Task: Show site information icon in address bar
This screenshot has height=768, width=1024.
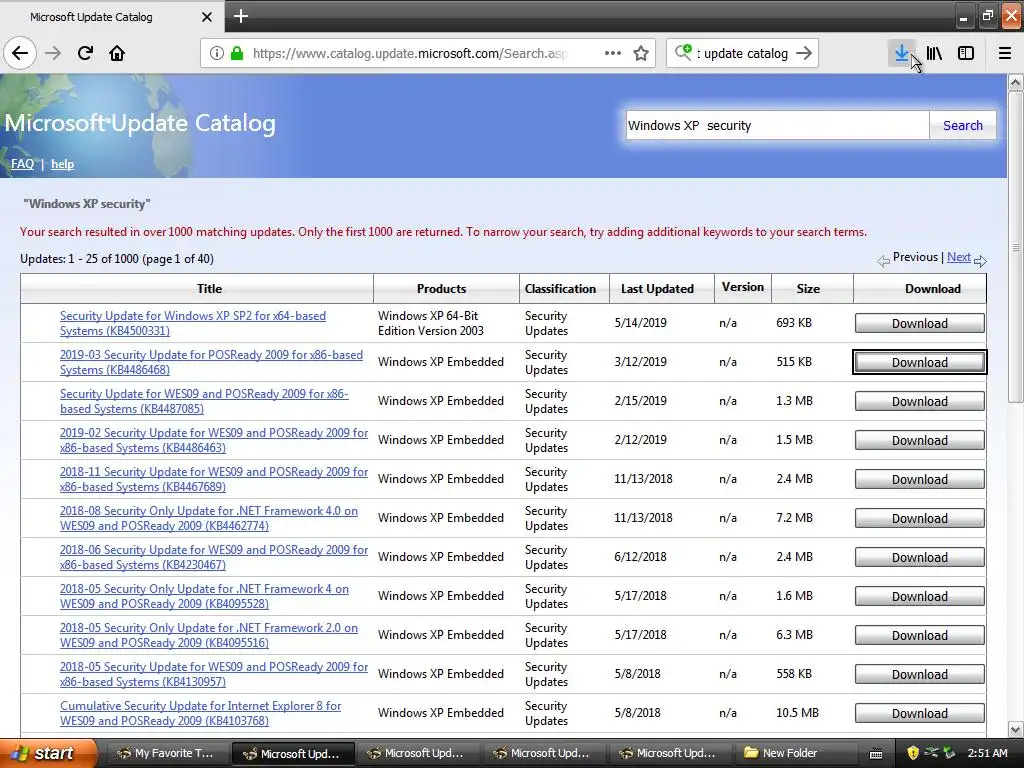Action: coord(217,53)
